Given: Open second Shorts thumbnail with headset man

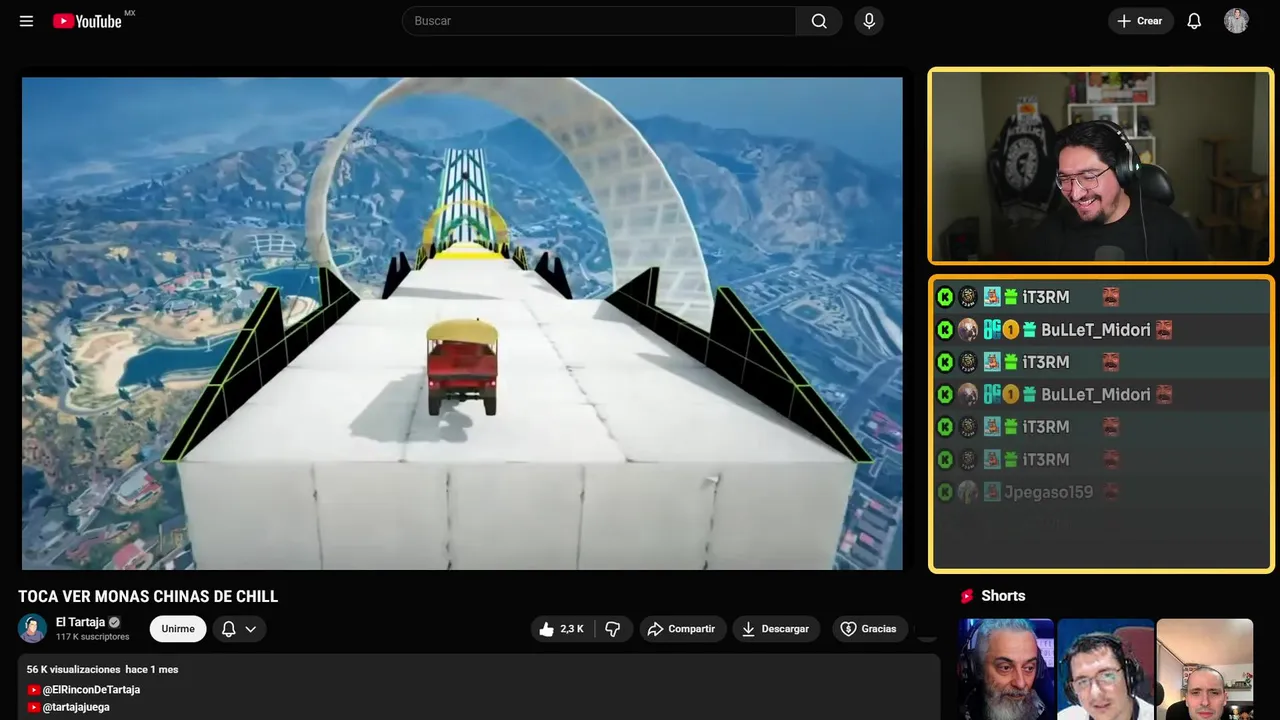Looking at the screenshot, I should coord(1105,669).
